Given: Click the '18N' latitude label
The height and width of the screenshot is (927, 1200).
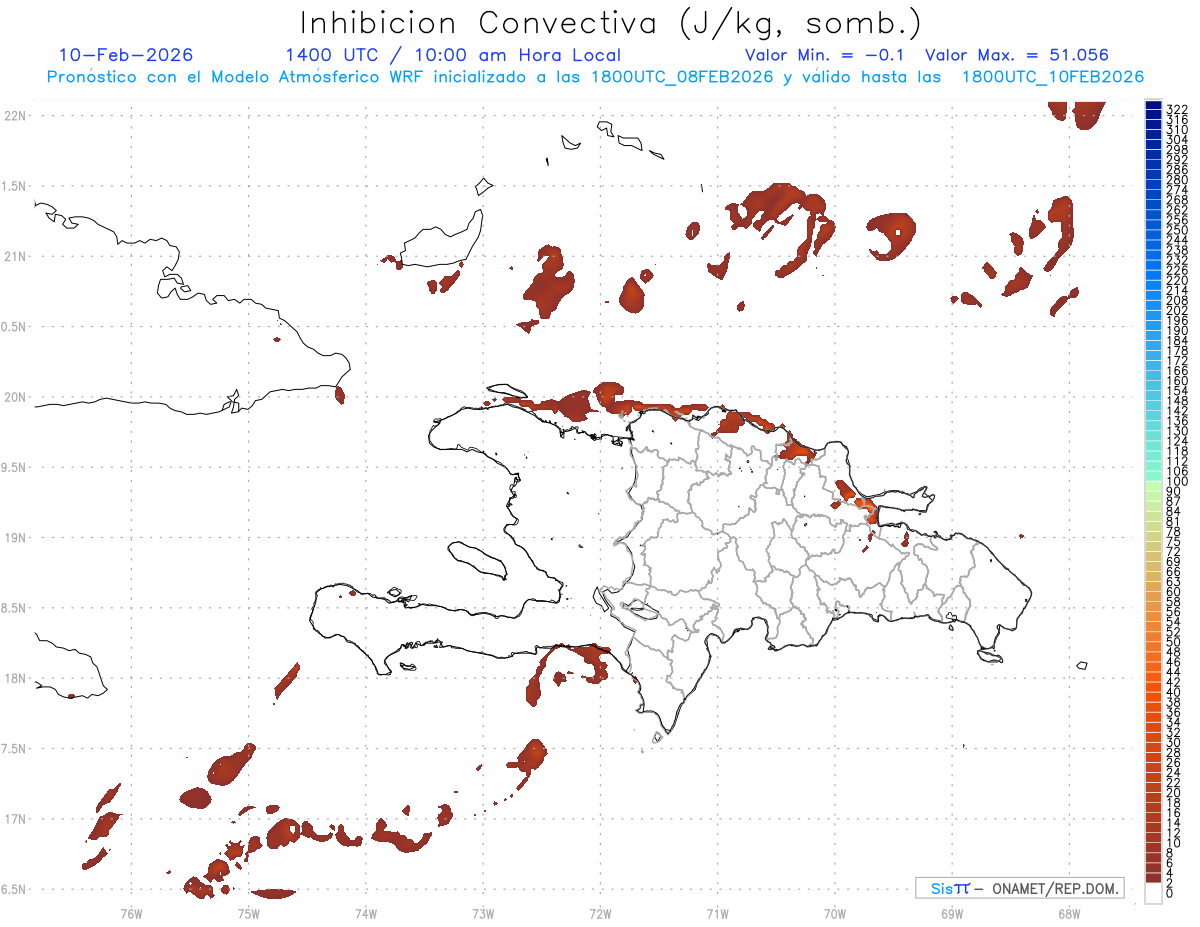Looking at the screenshot, I should point(15,678).
